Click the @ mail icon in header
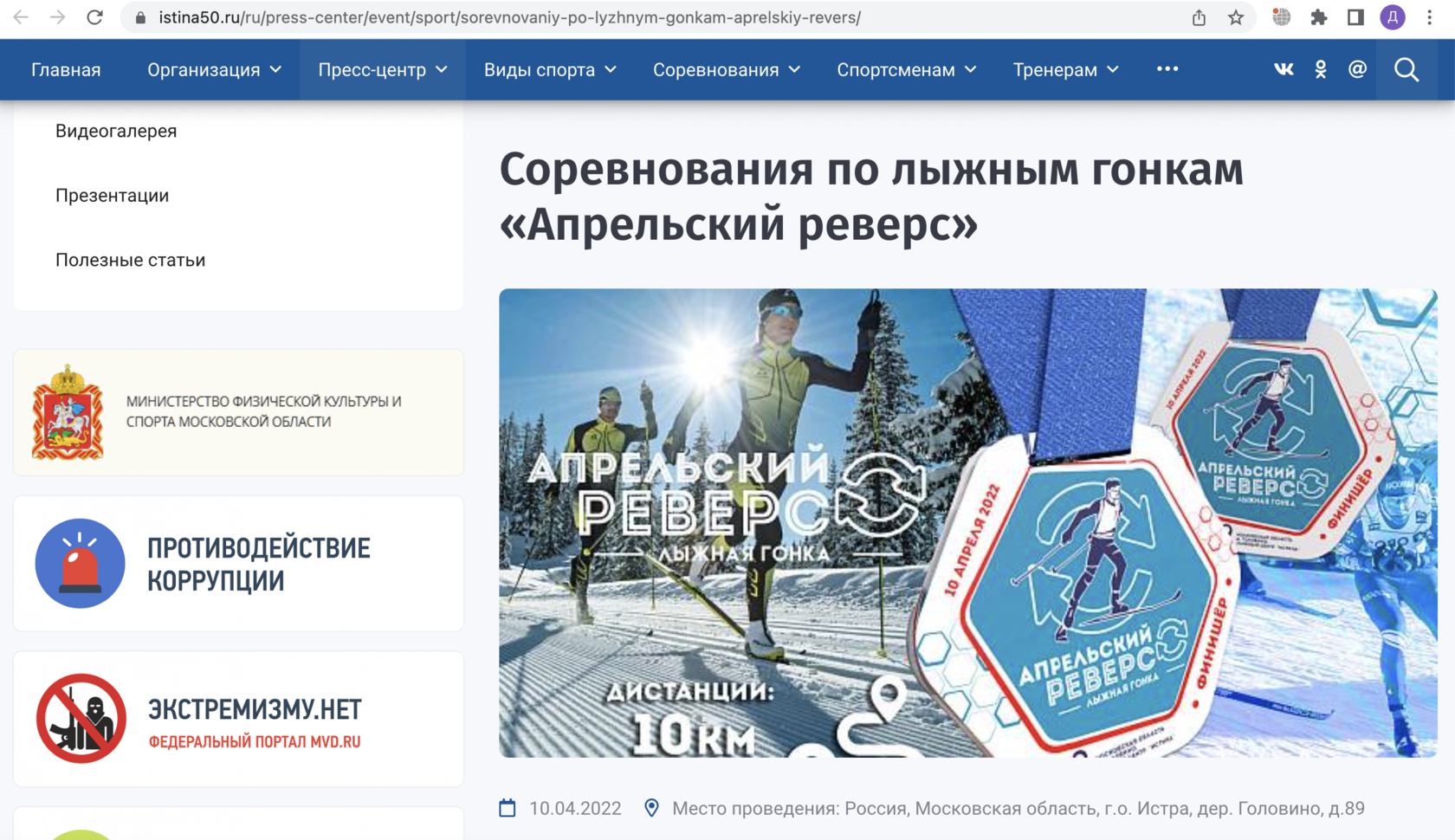 click(1357, 69)
